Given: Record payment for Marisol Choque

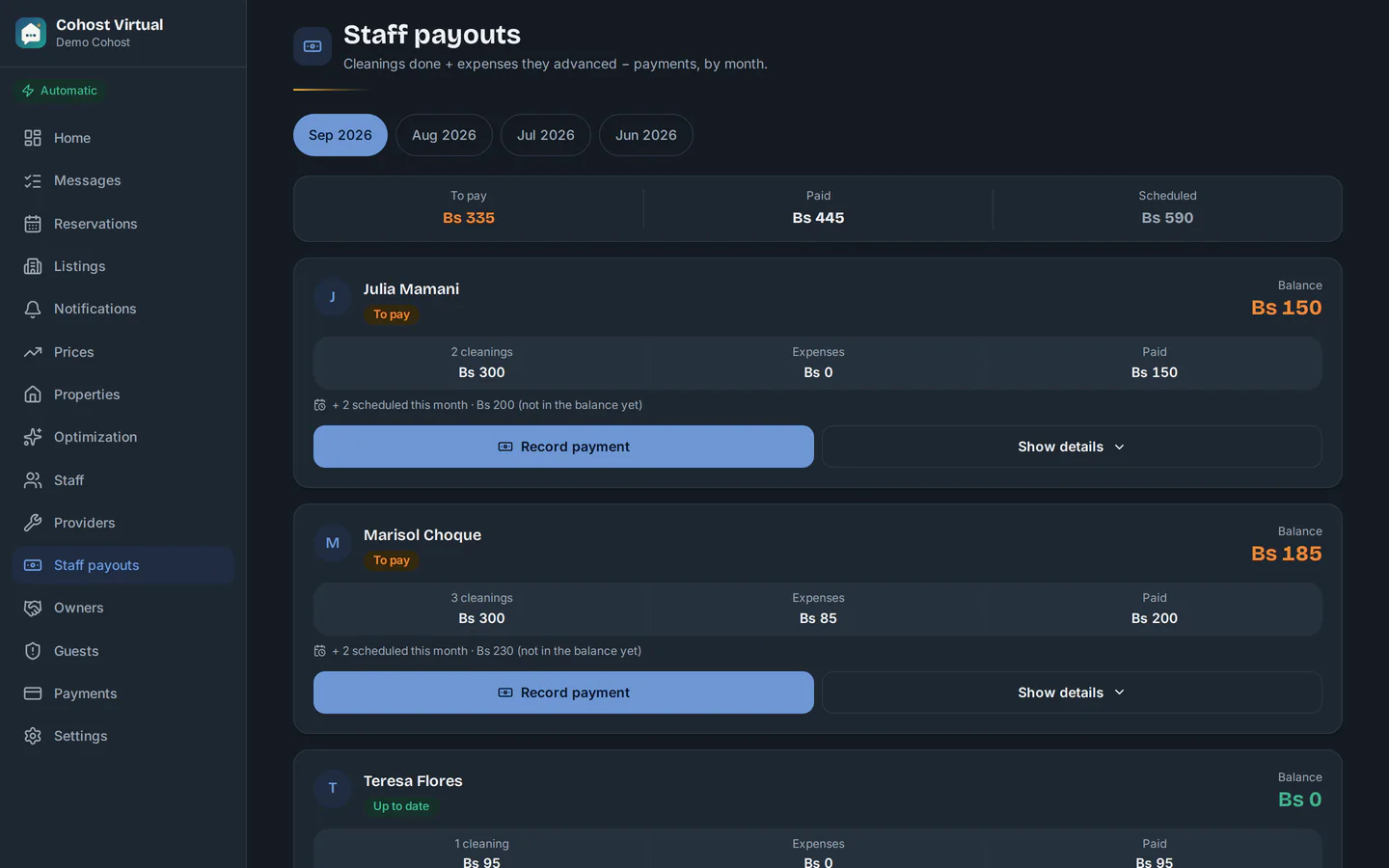Looking at the screenshot, I should [x=563, y=692].
